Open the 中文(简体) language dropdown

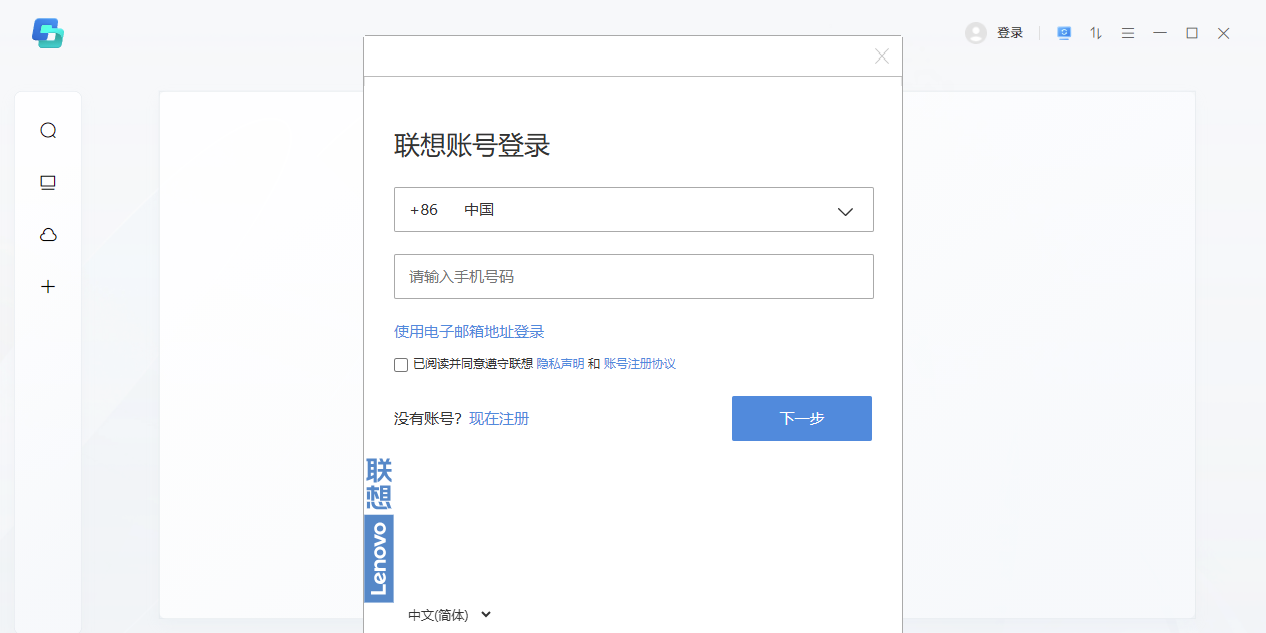[x=450, y=615]
